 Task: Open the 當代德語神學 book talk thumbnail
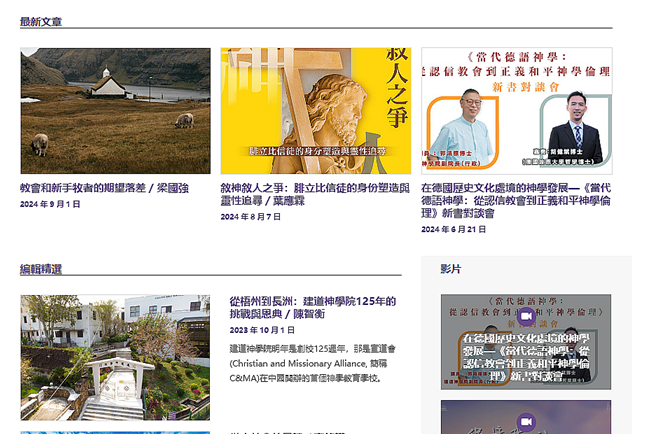517,111
